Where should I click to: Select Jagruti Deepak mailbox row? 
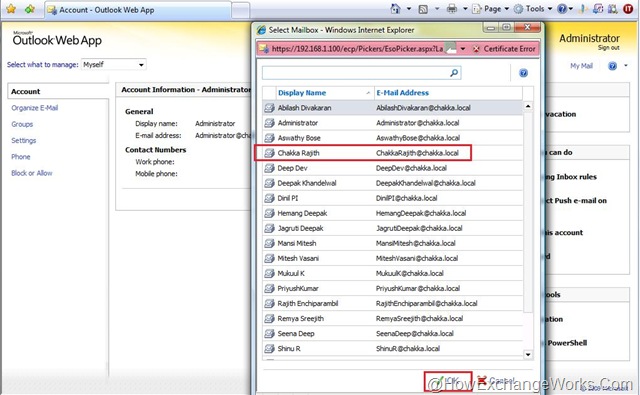coord(392,229)
